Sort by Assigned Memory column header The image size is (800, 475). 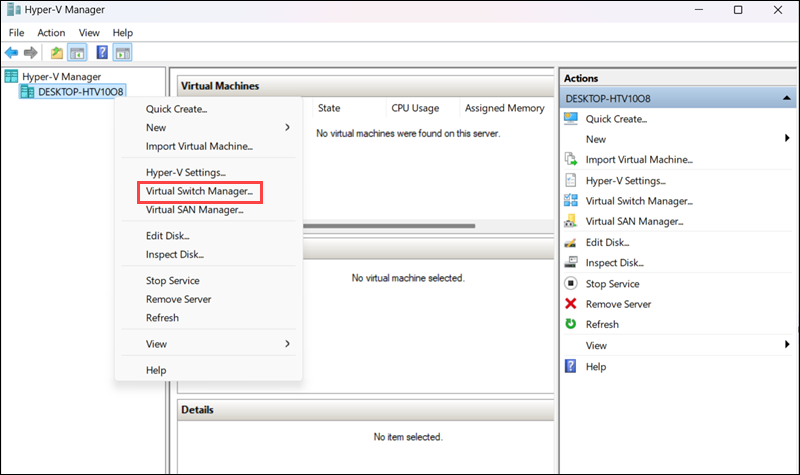(x=505, y=108)
